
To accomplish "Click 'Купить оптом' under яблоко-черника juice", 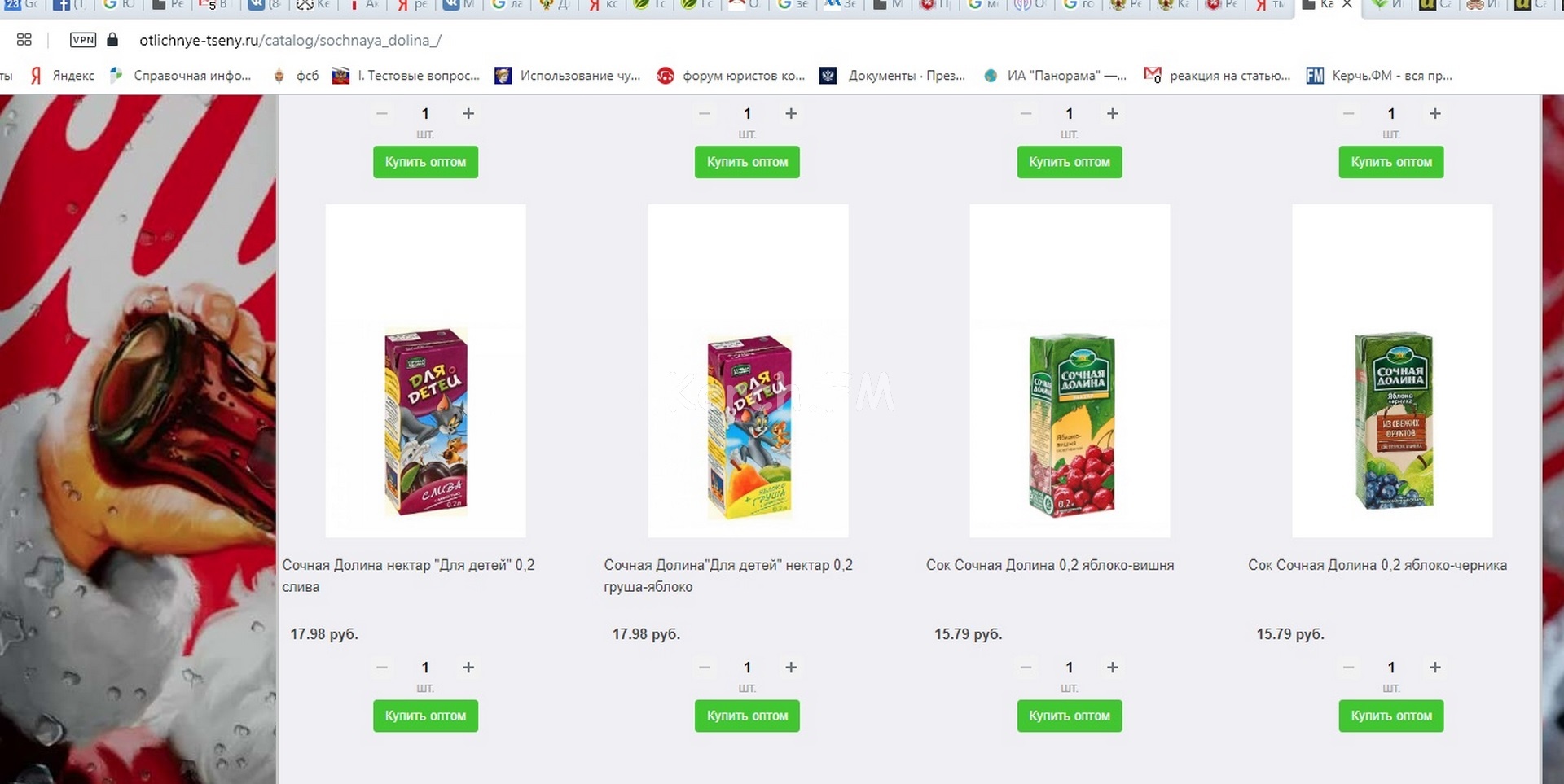I will coord(1391,716).
